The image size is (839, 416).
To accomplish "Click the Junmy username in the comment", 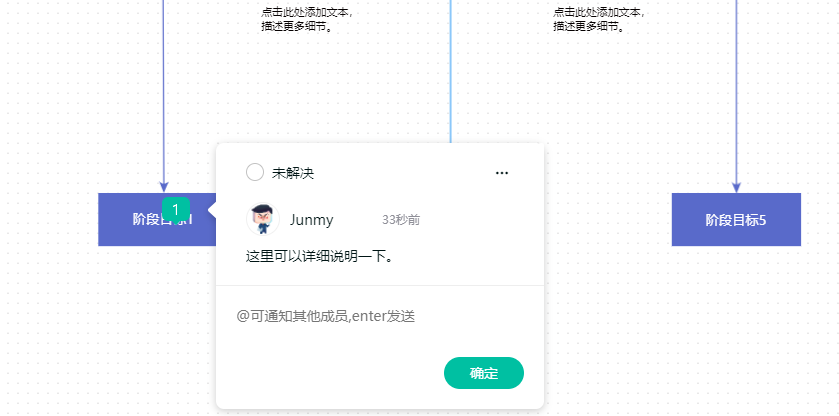I will pyautogui.click(x=311, y=220).
